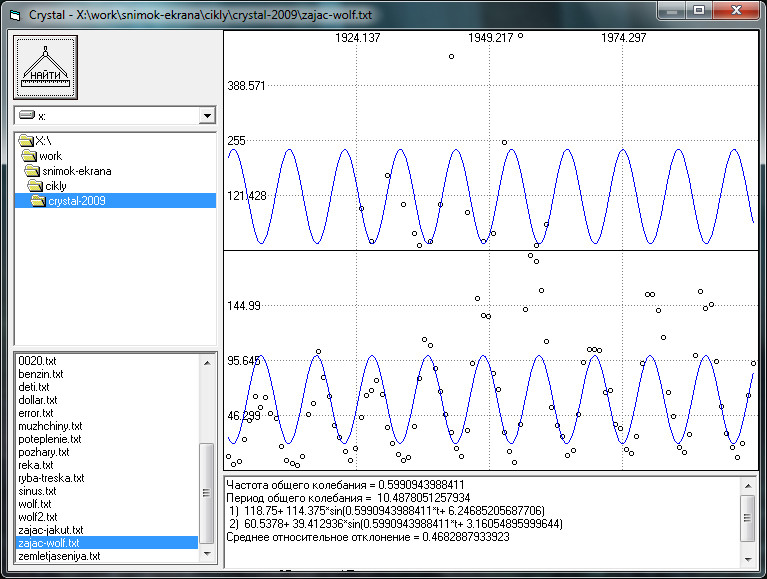The image size is (767, 579).
Task: Open the work folder in directory tree
Action: pos(50,156)
